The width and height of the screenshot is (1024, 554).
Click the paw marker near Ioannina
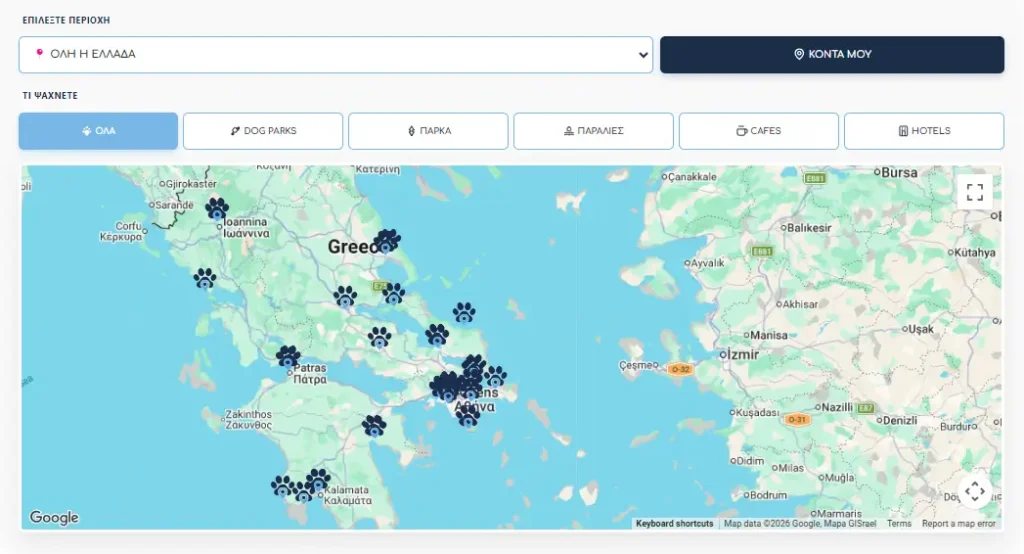[217, 209]
